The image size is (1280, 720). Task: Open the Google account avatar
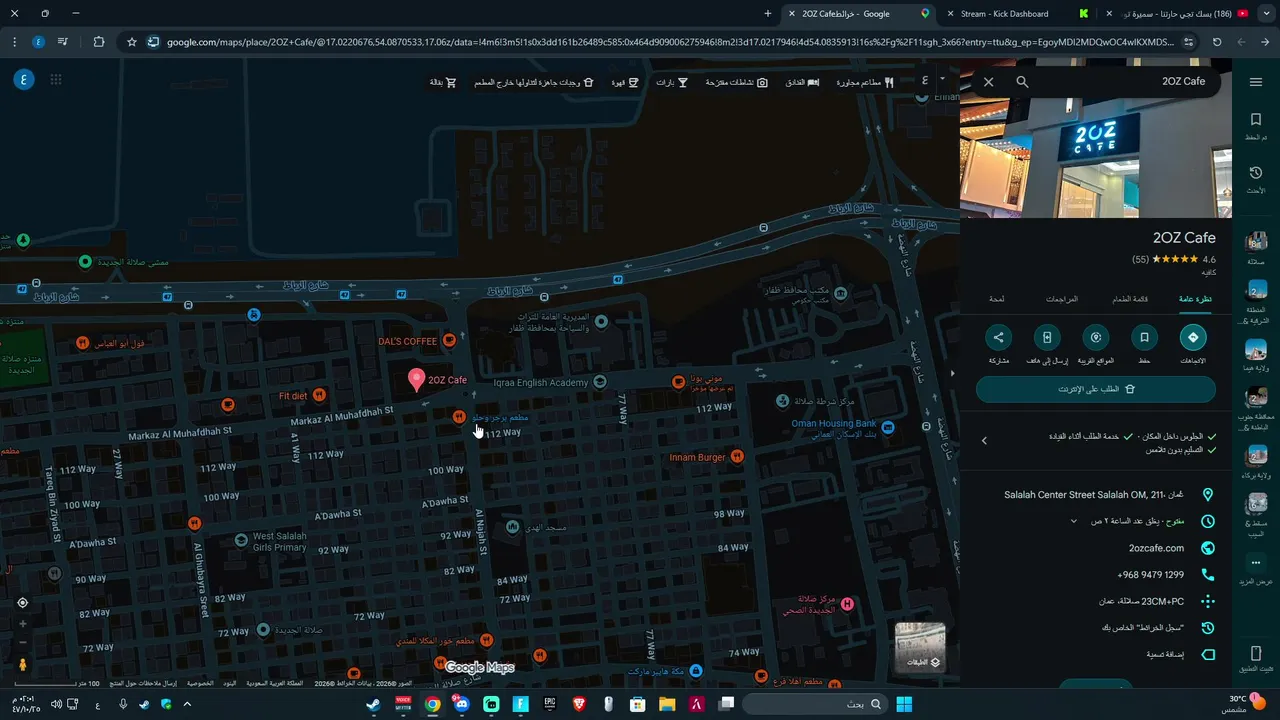(x=23, y=80)
